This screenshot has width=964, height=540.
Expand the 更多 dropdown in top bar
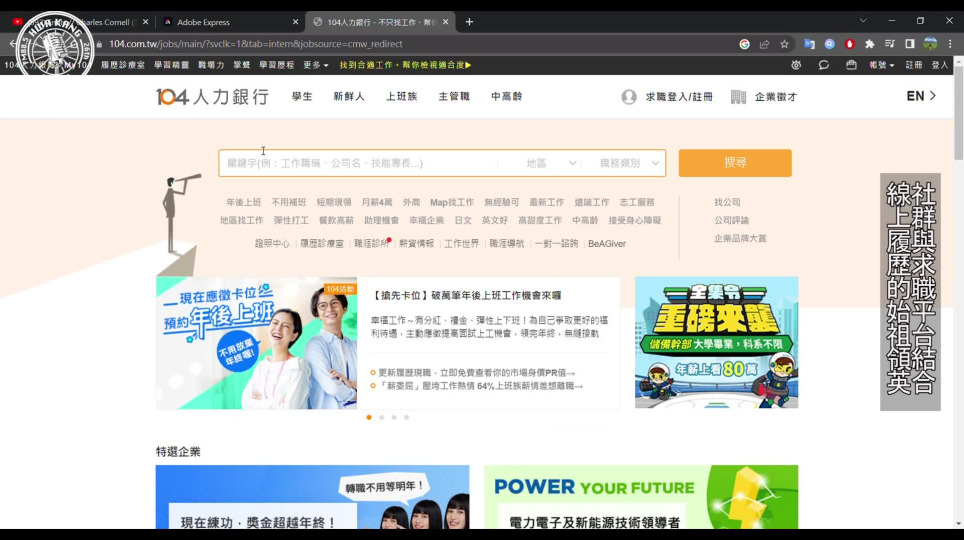pos(315,65)
